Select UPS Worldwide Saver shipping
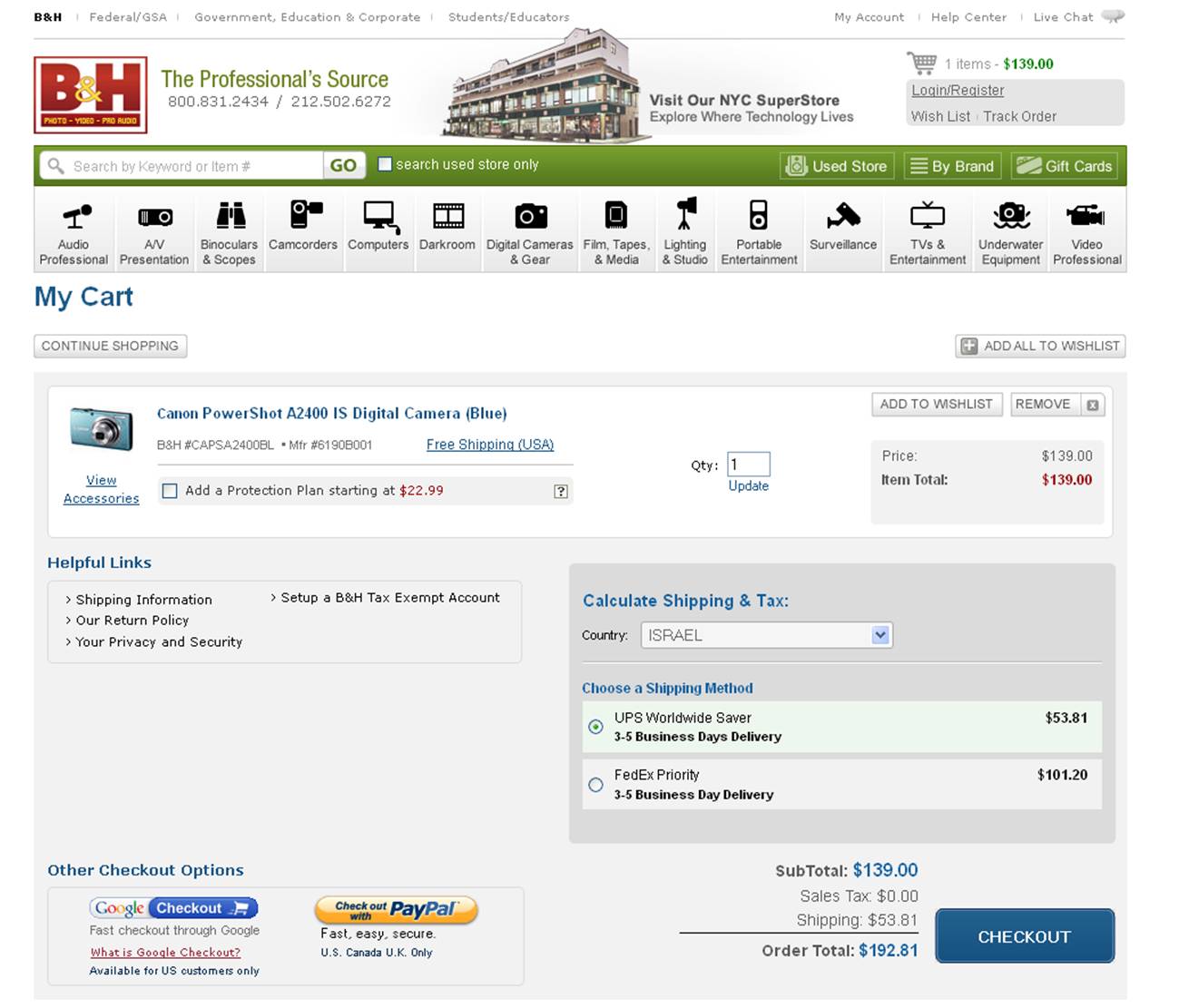Screen dimensions: 1179x1008 [595, 726]
